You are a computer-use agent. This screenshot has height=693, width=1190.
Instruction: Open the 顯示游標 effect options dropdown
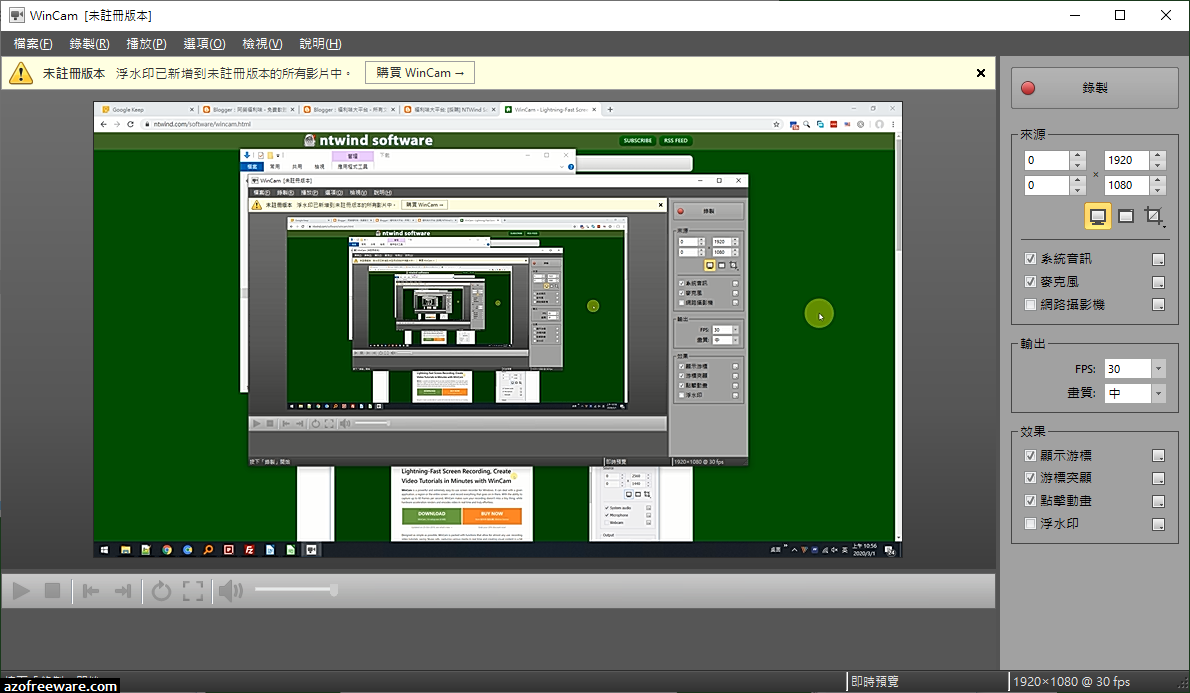click(x=1158, y=454)
